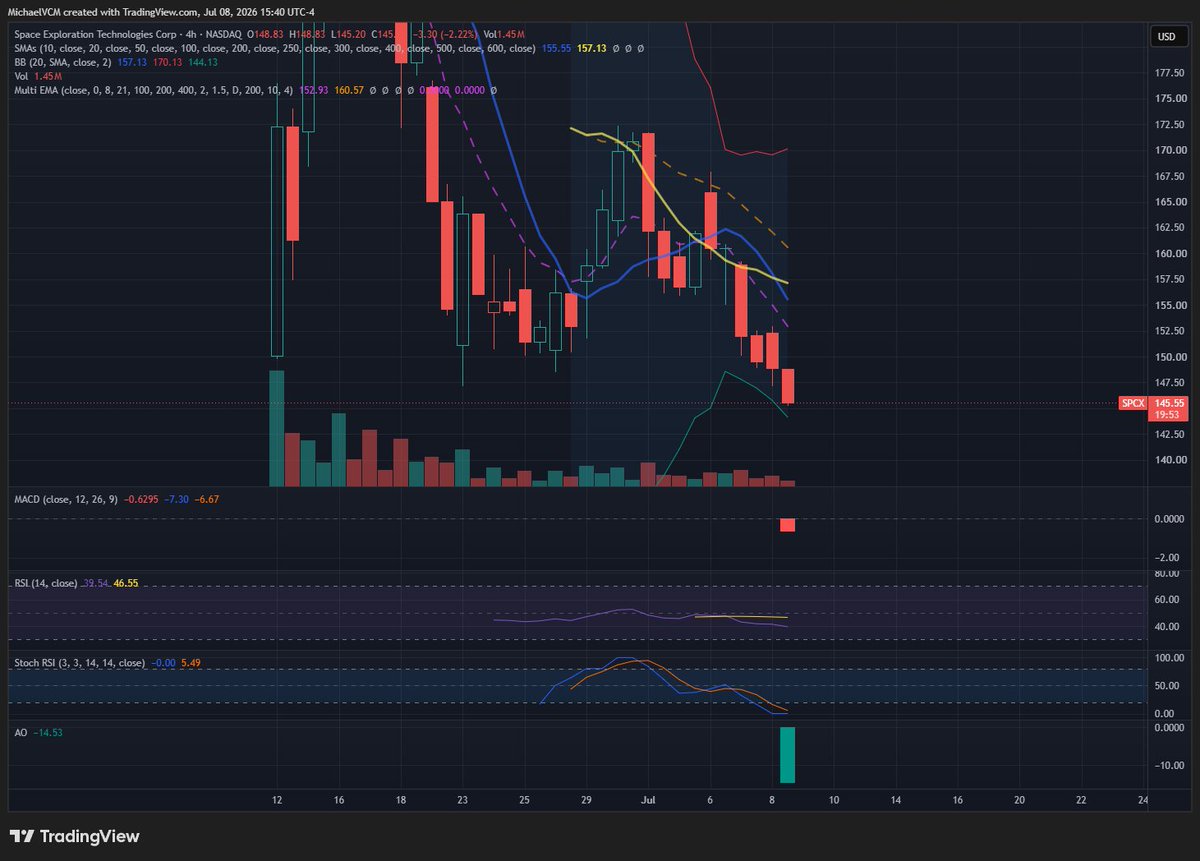Click the red MACD histogram bar
This screenshot has width=1200, height=861.
point(787,525)
